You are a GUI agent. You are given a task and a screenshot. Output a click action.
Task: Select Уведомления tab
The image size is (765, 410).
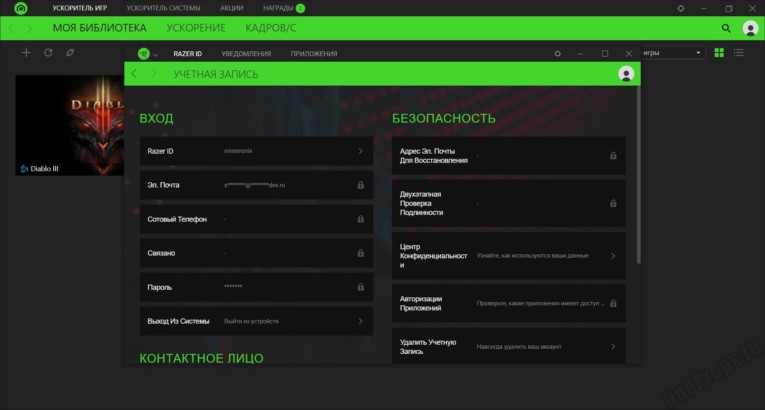point(246,54)
